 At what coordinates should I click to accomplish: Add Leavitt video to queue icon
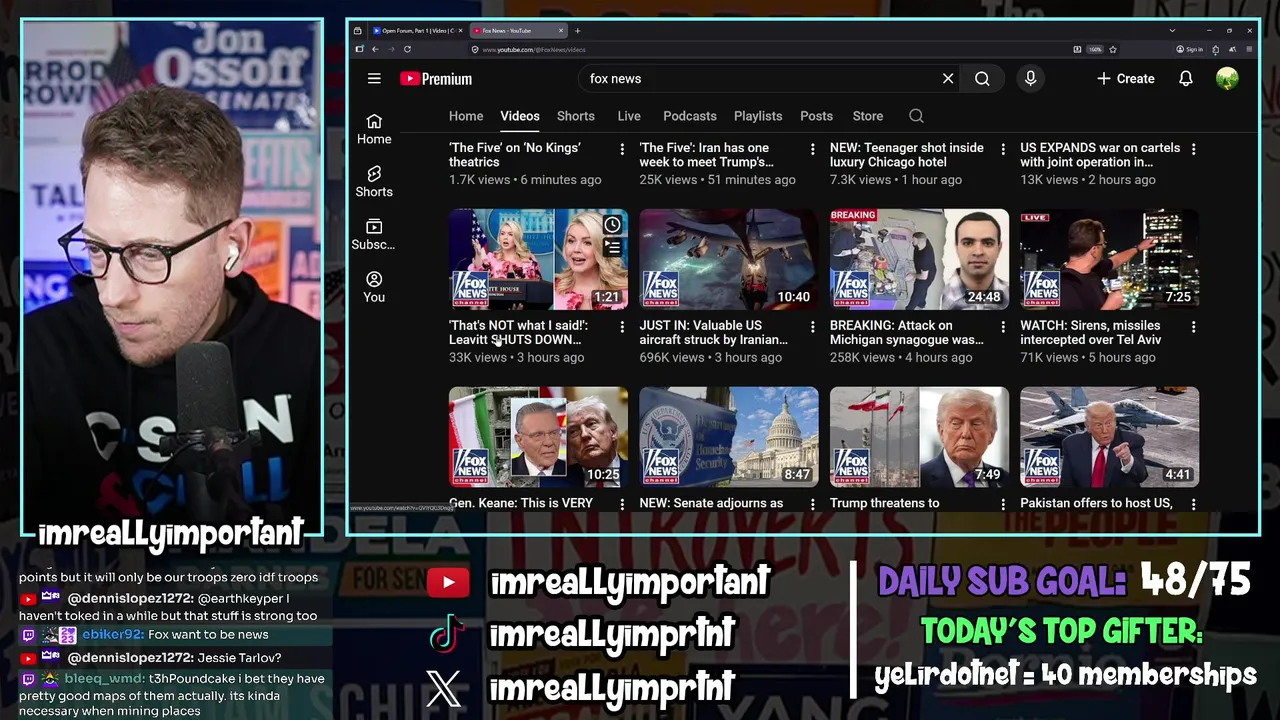click(612, 247)
